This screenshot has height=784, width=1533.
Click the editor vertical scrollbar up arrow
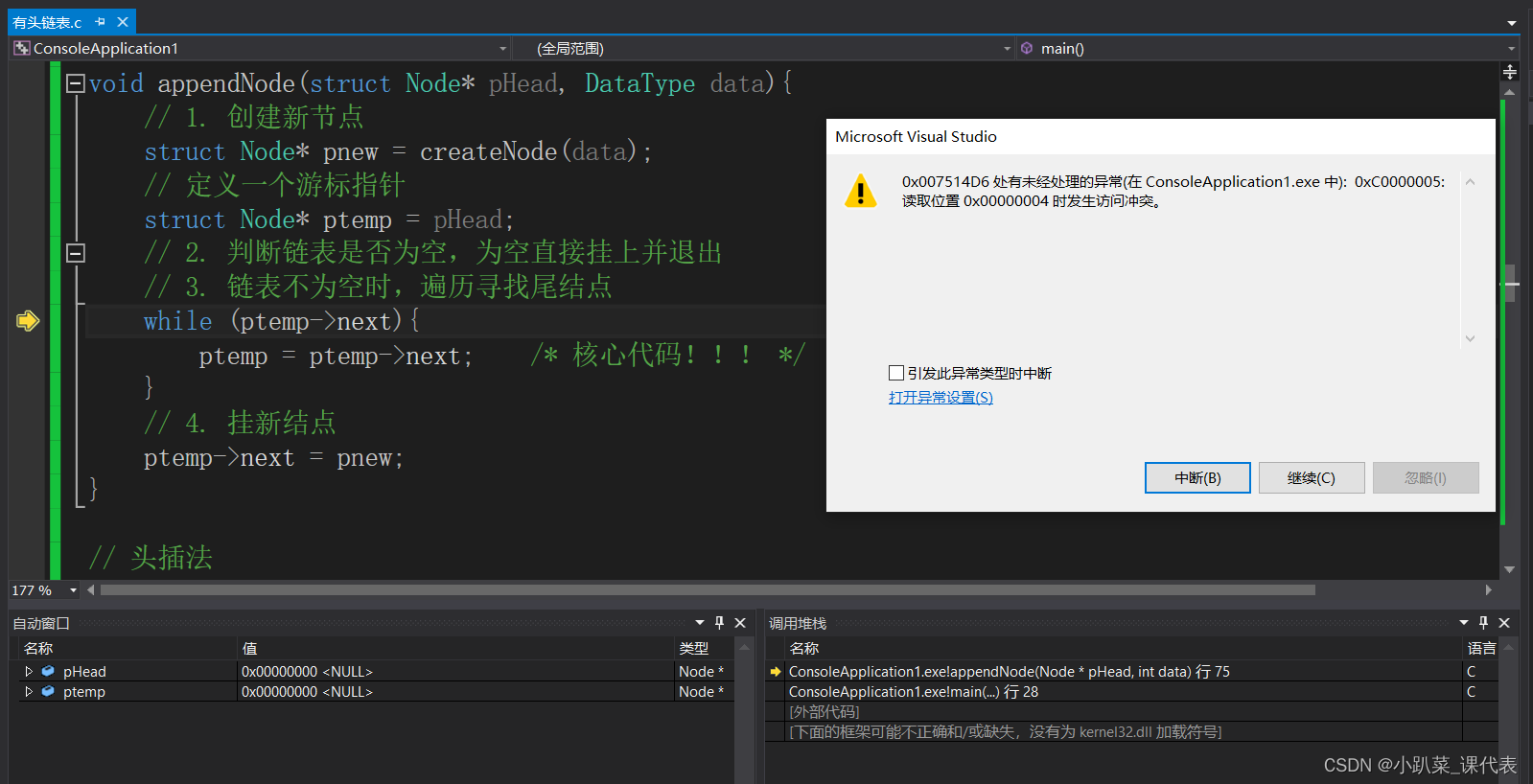(x=1510, y=92)
